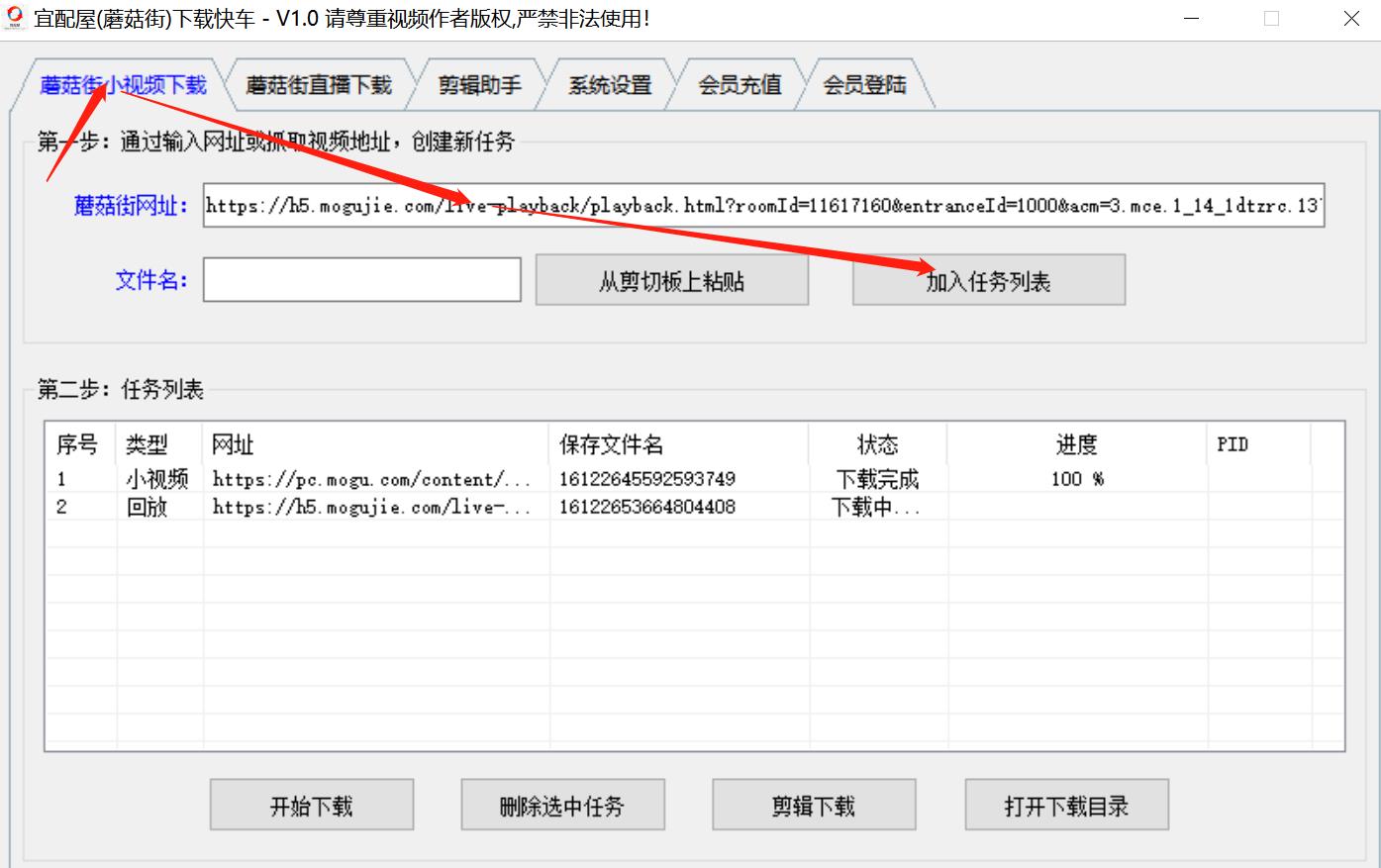Screen dimensions: 1381x868
Task: Open the 剪辑助手 tab
Action: (x=480, y=85)
